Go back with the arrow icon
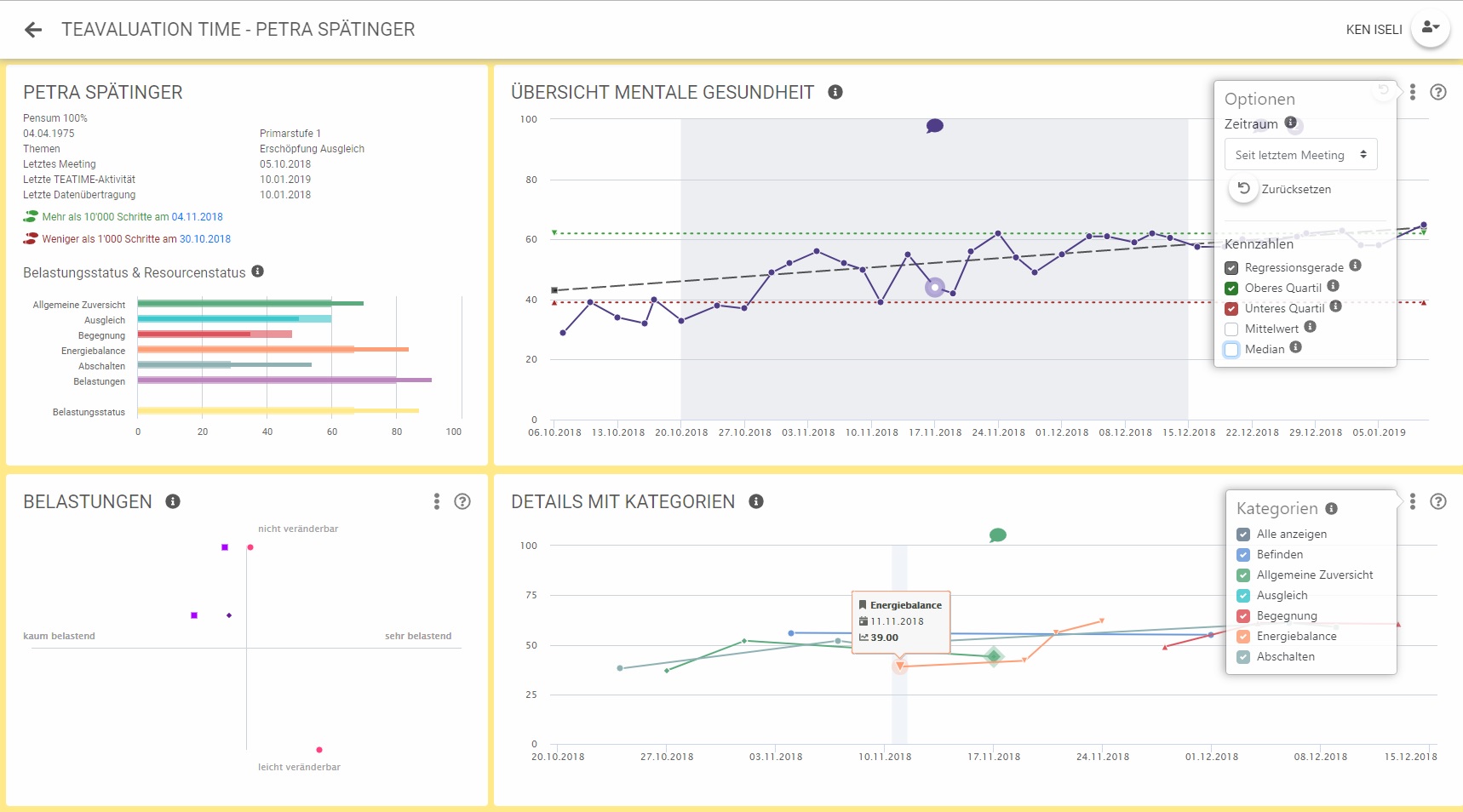Screen dimensions: 1463x812 33,30
